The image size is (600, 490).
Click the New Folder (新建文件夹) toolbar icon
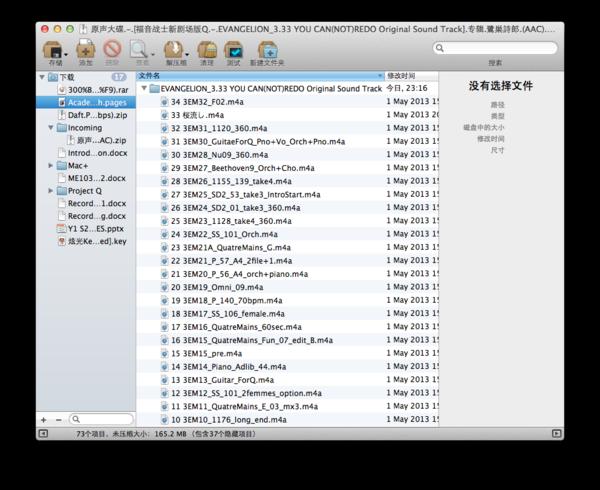tap(267, 50)
